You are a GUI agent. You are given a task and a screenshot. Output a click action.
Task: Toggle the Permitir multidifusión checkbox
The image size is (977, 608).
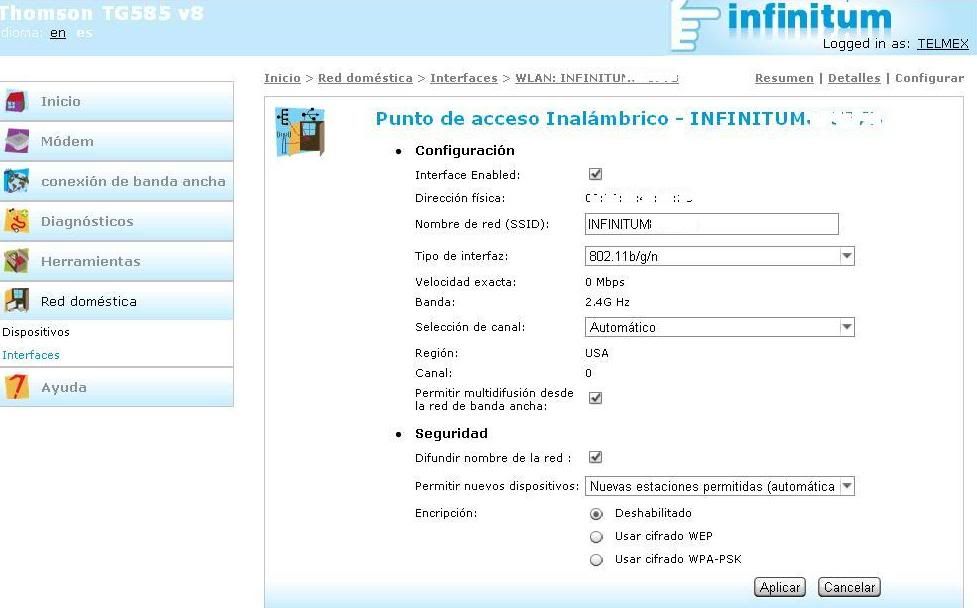coord(596,398)
